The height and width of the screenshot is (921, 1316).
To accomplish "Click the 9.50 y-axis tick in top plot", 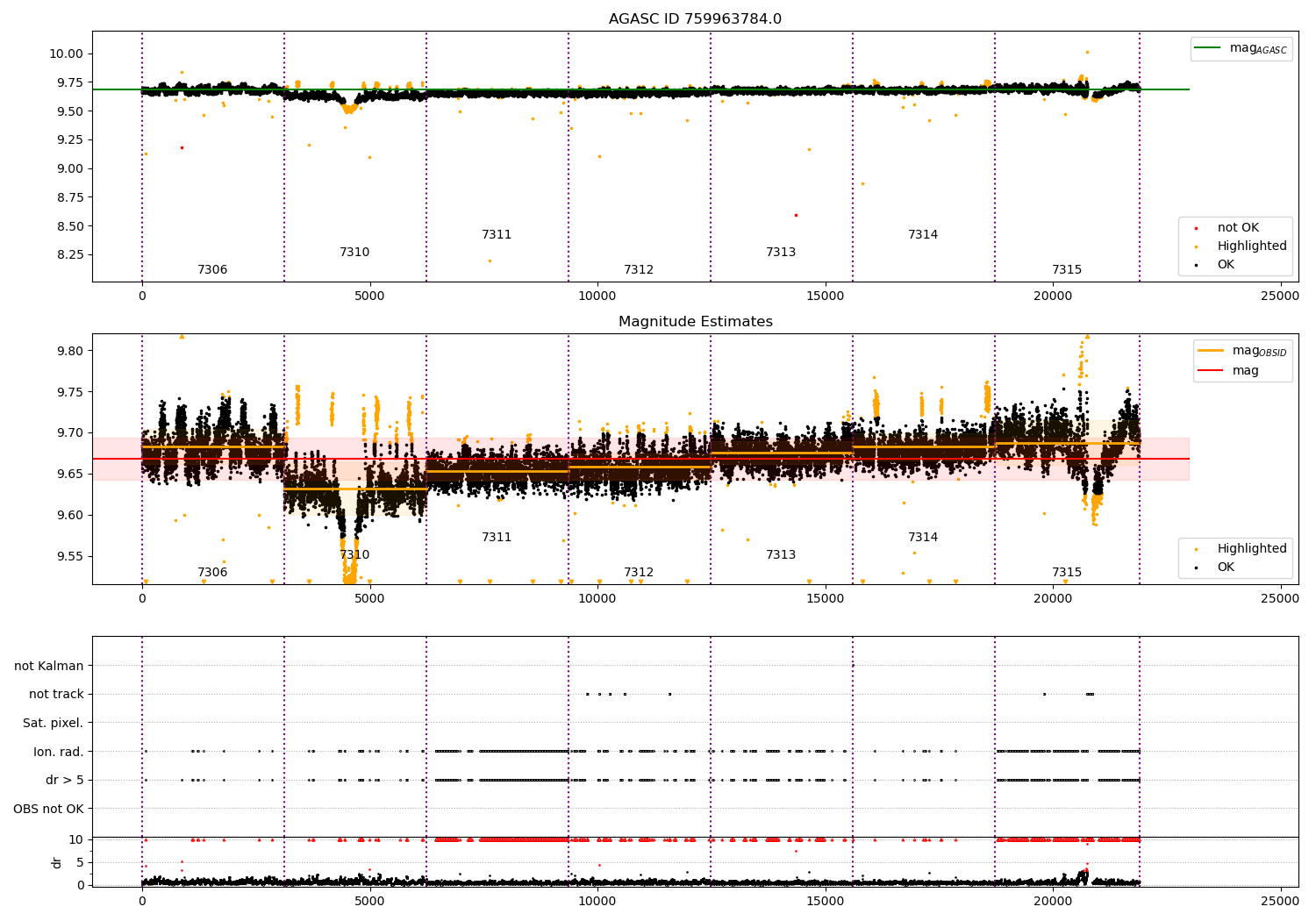I will tap(68, 111).
